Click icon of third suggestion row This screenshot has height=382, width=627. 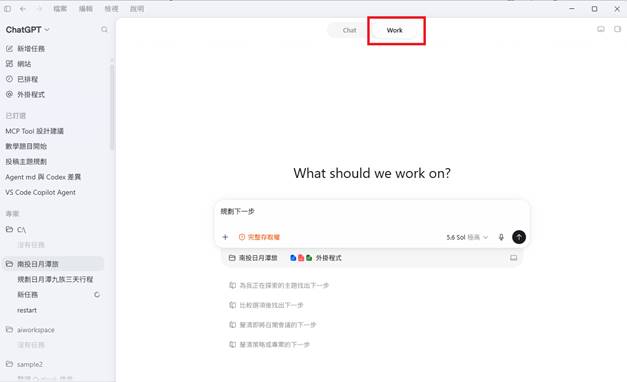(x=232, y=325)
